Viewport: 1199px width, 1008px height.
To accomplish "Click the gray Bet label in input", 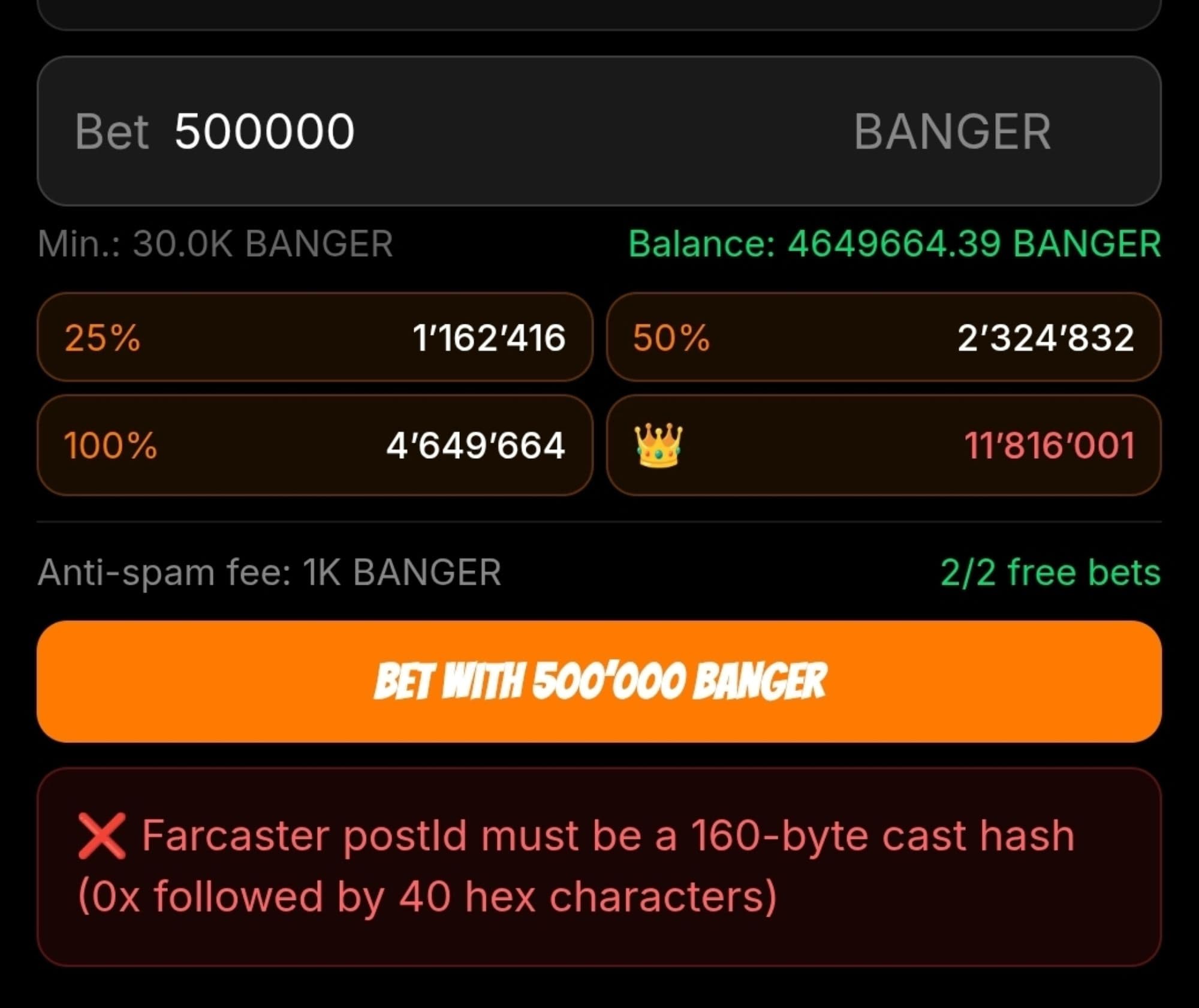I will pos(112,131).
